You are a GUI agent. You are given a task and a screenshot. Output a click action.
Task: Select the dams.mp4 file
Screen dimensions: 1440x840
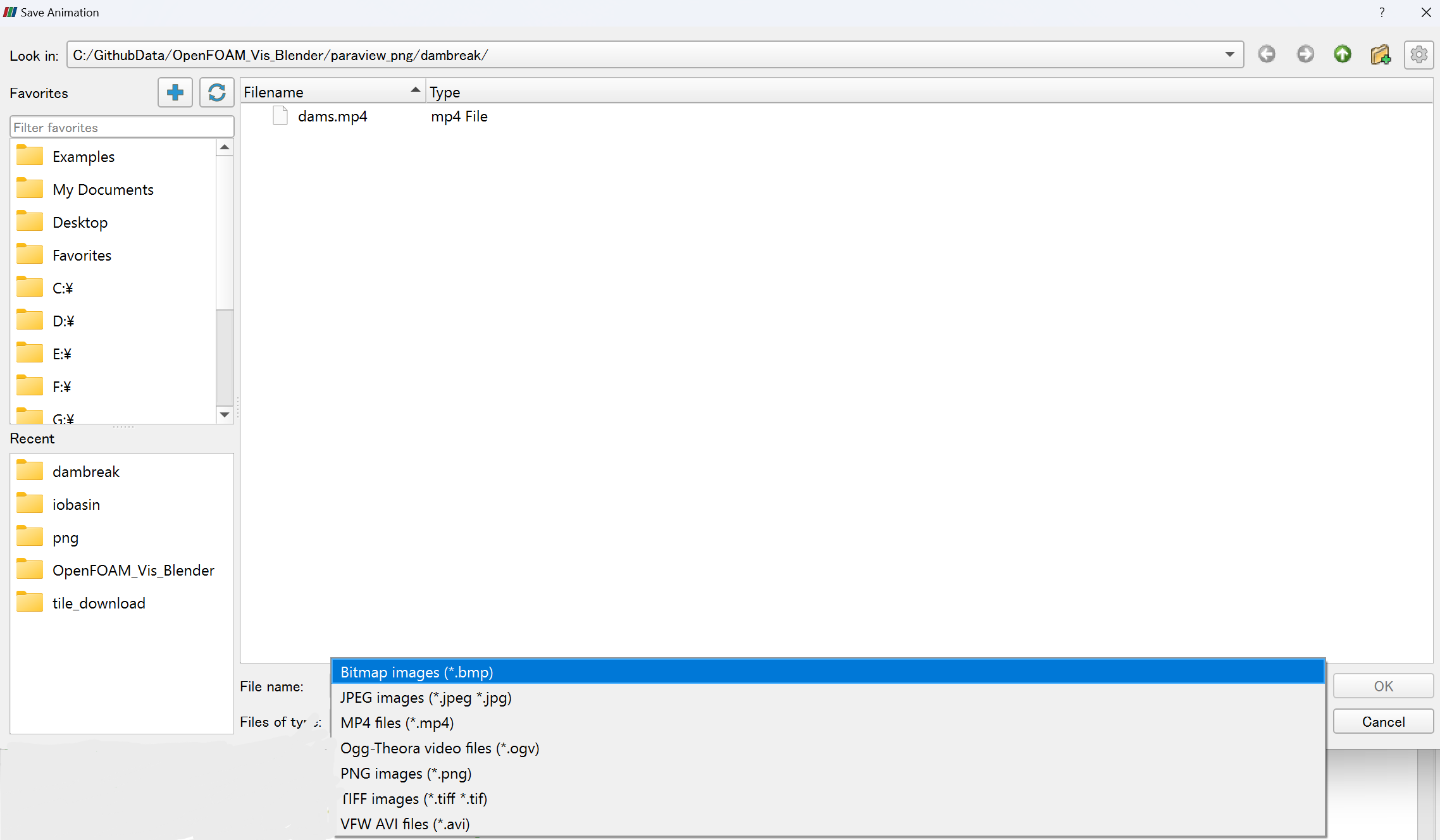[x=332, y=116]
